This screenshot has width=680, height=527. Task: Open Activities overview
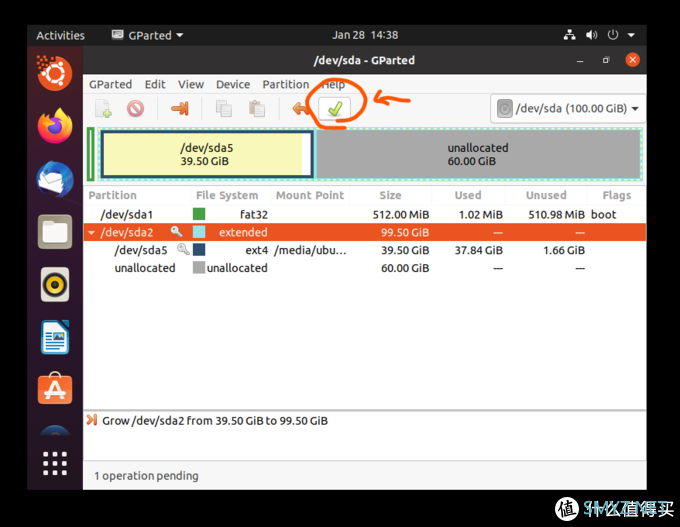click(x=60, y=35)
